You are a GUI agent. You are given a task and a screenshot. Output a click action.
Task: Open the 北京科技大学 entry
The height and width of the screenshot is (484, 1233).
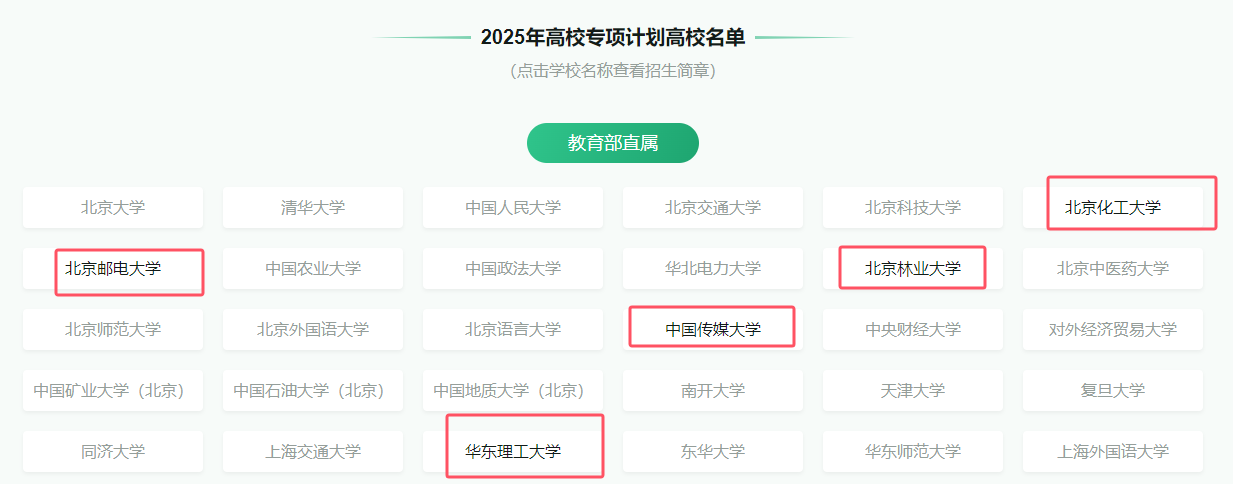click(x=913, y=208)
